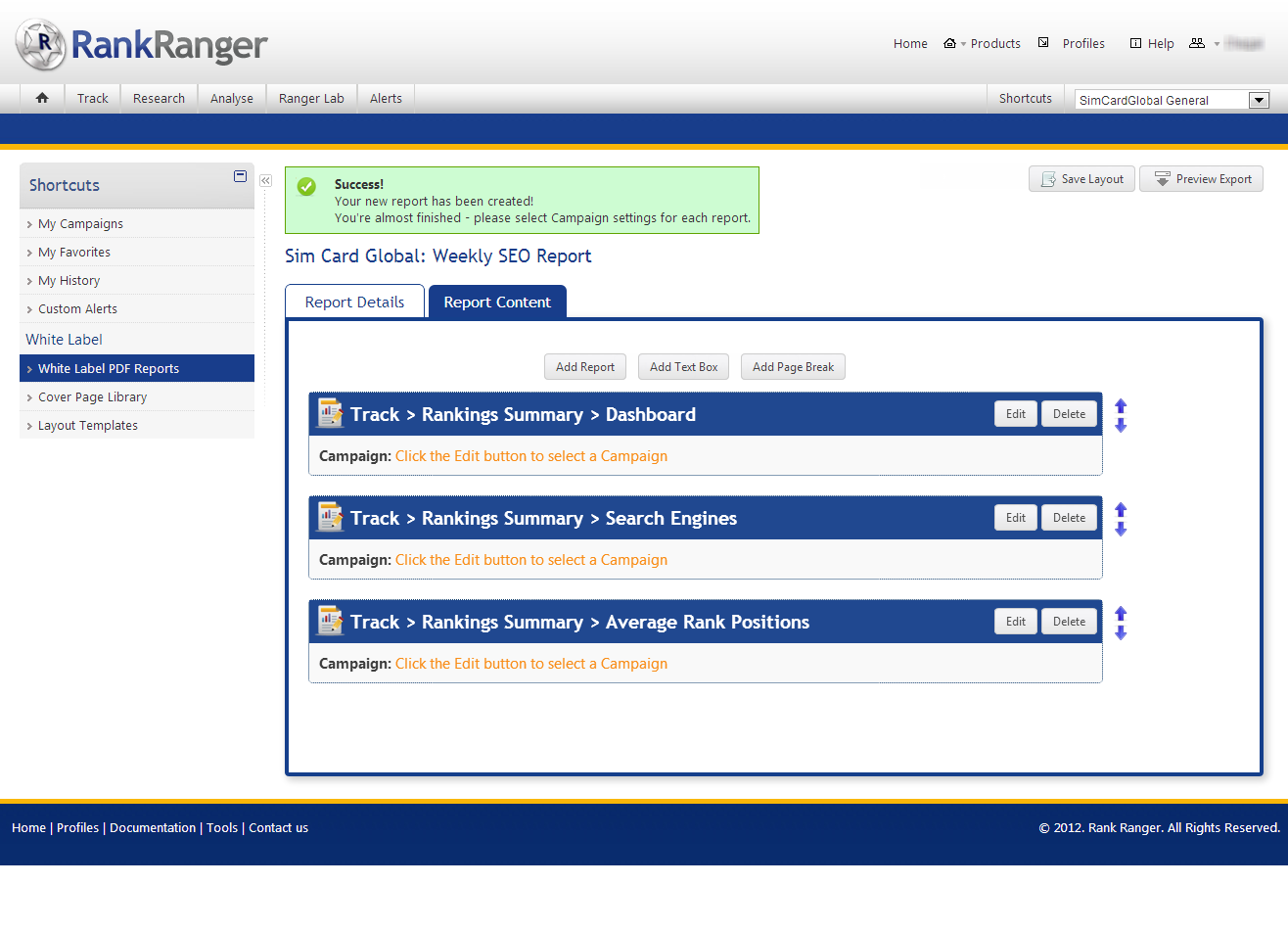Click Contact us in the footer

(278, 828)
